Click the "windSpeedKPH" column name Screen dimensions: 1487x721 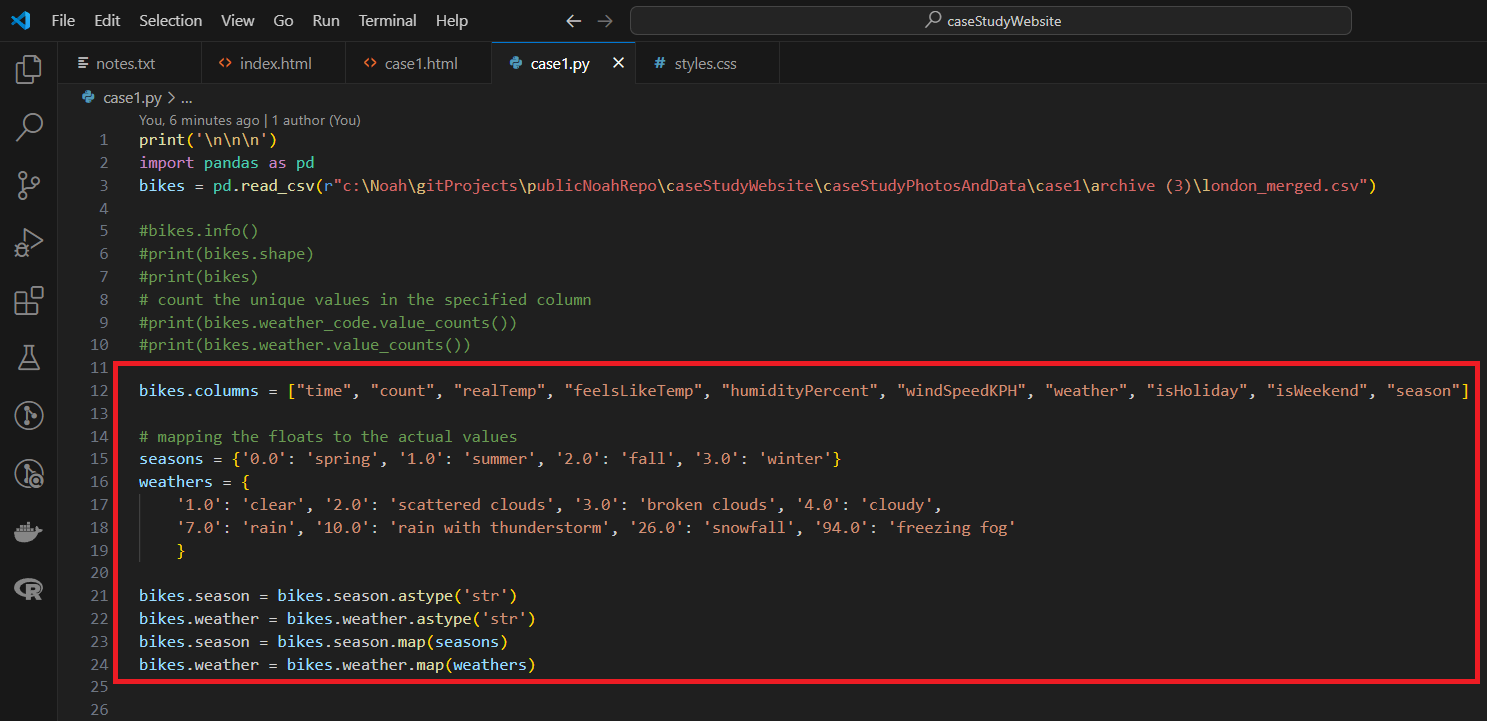pyautogui.click(x=962, y=391)
